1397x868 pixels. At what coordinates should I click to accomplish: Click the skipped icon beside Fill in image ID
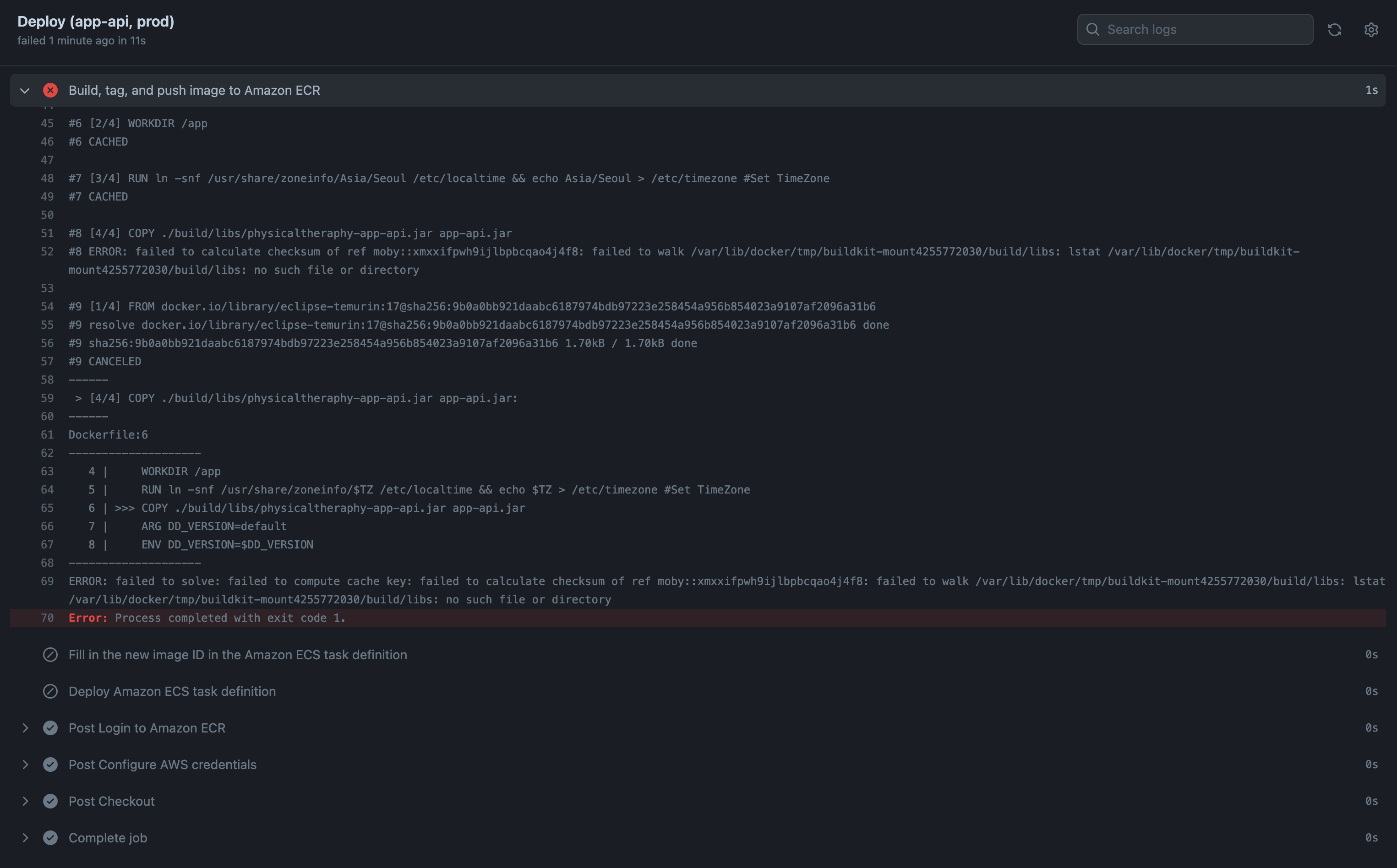click(x=50, y=655)
